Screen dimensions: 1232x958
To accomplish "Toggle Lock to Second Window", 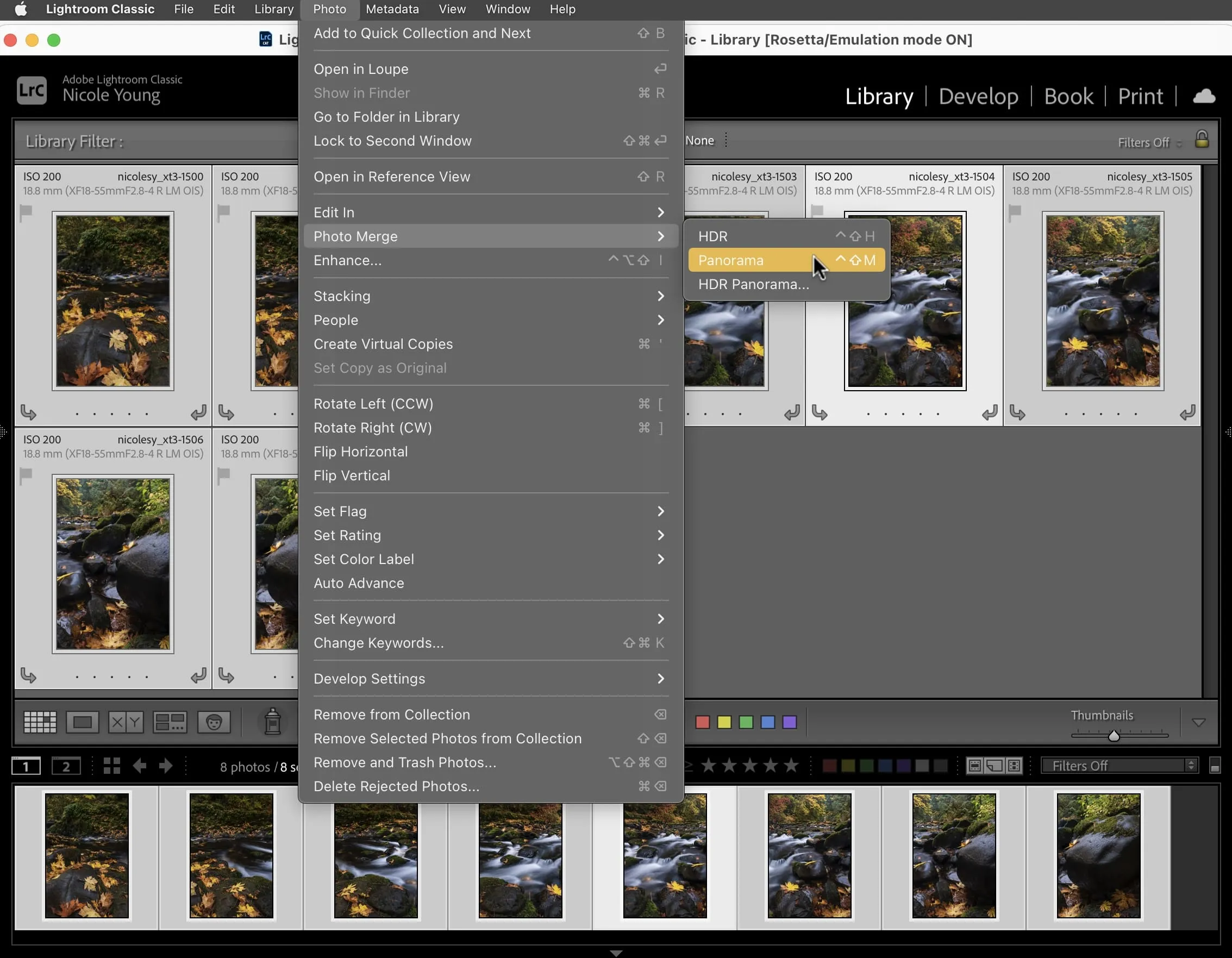I will pyautogui.click(x=491, y=141).
